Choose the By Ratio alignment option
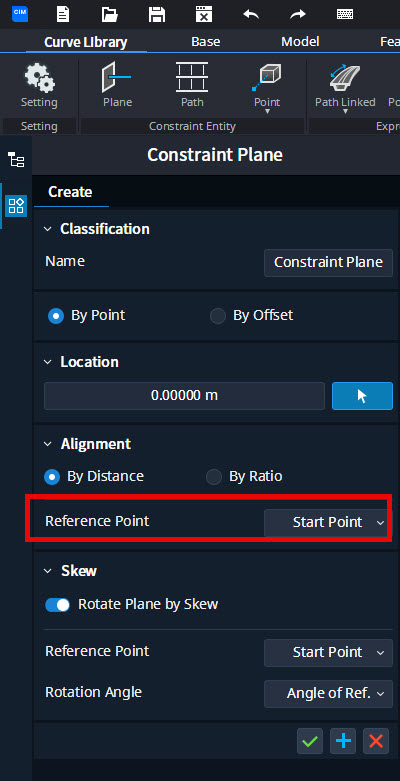This screenshot has height=781, width=400. tap(244, 476)
